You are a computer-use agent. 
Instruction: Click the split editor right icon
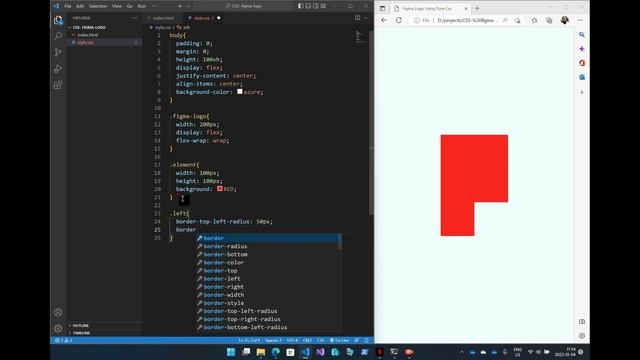tap(357, 18)
